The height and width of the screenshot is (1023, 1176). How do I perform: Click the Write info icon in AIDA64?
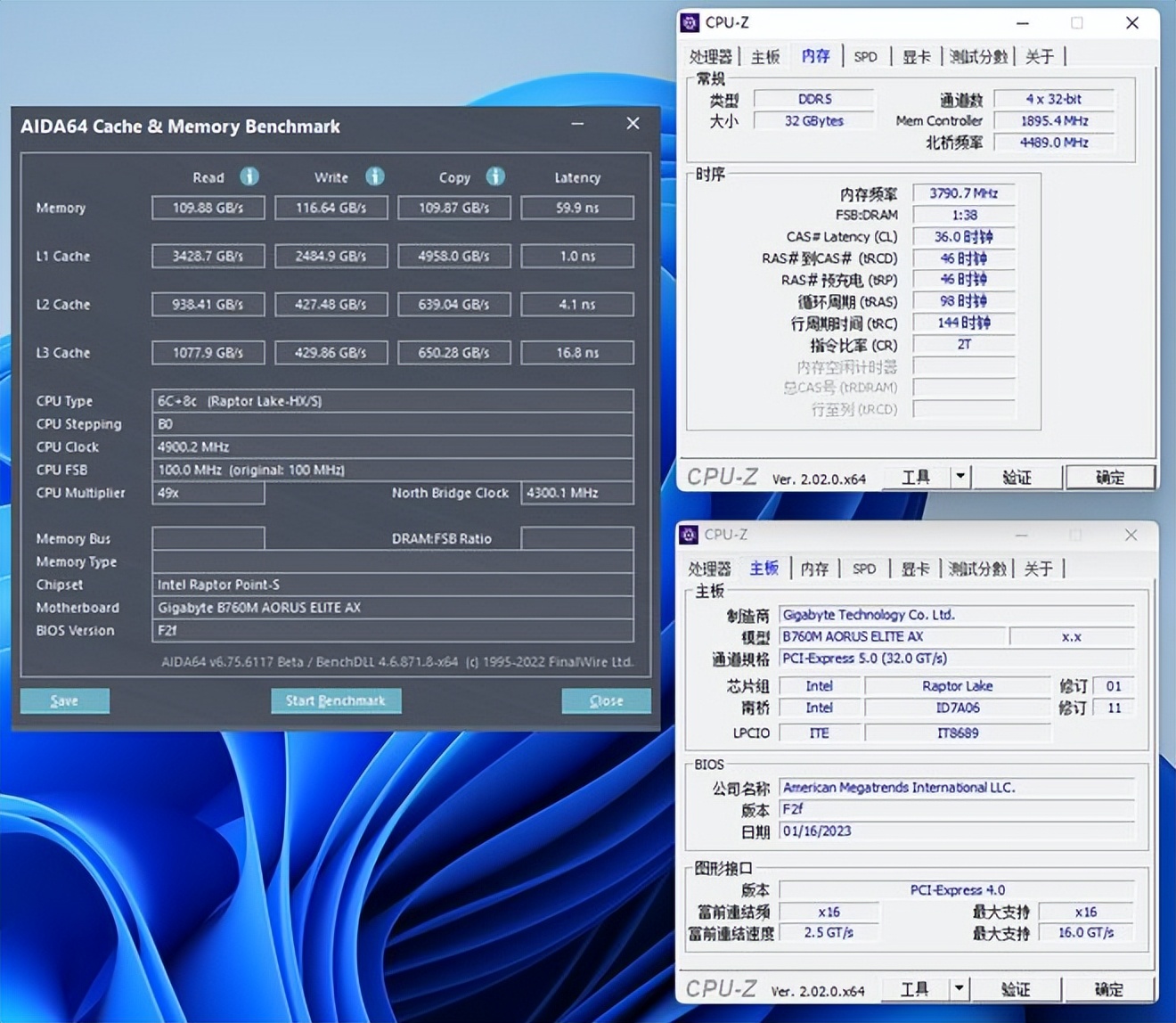coord(374,177)
